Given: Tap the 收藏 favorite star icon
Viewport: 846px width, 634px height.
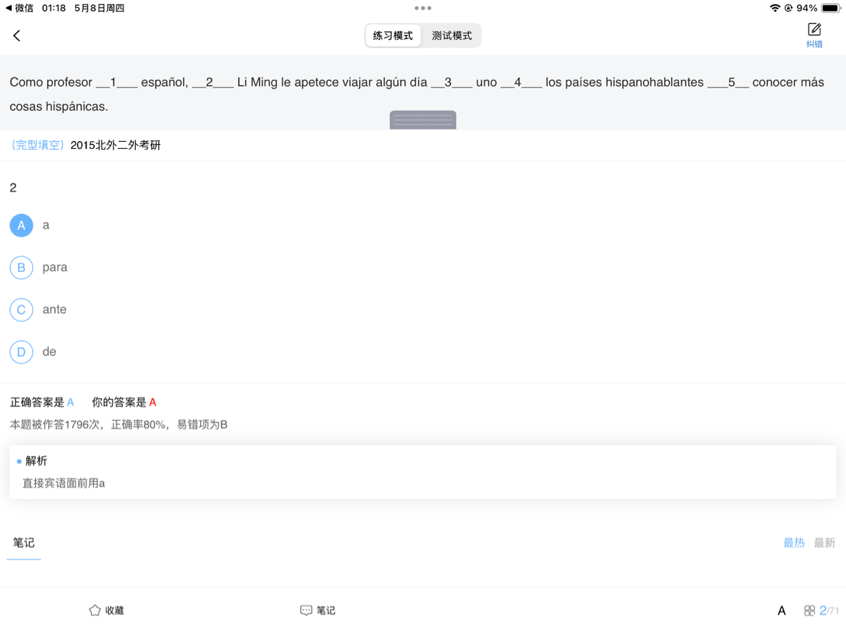Looking at the screenshot, I should point(106,610).
